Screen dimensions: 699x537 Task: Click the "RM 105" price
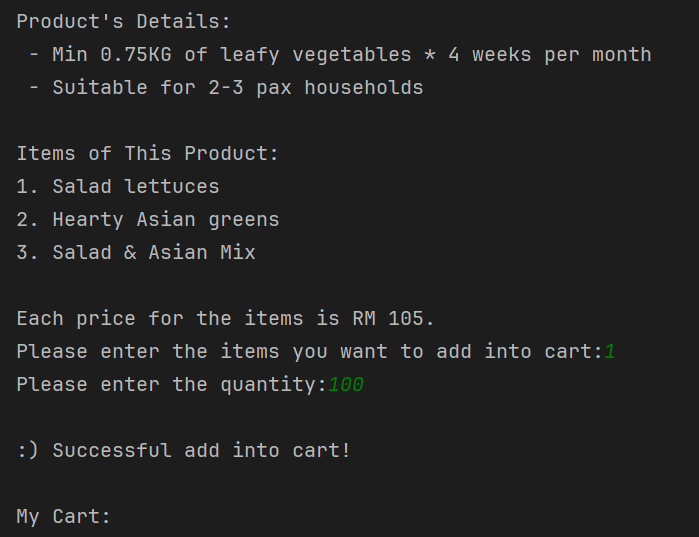387,318
